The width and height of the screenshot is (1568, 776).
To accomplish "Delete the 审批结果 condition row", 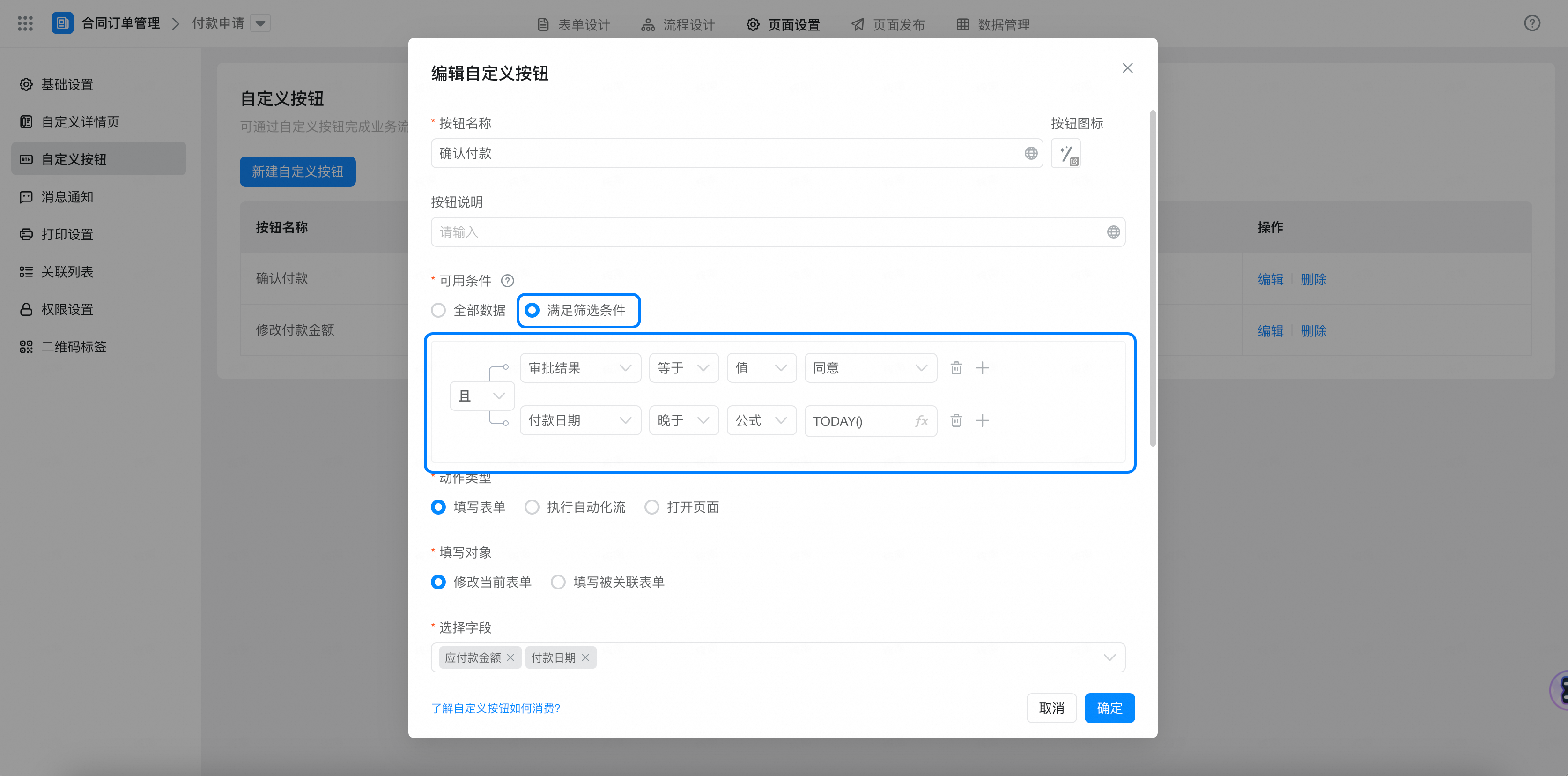I will pos(956,368).
